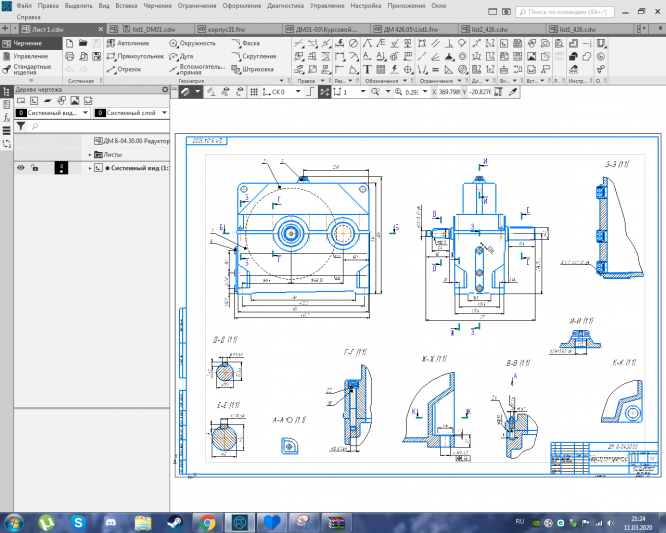Toggle the lock on Системный вид
This screenshot has width=666, height=533.
34,168
